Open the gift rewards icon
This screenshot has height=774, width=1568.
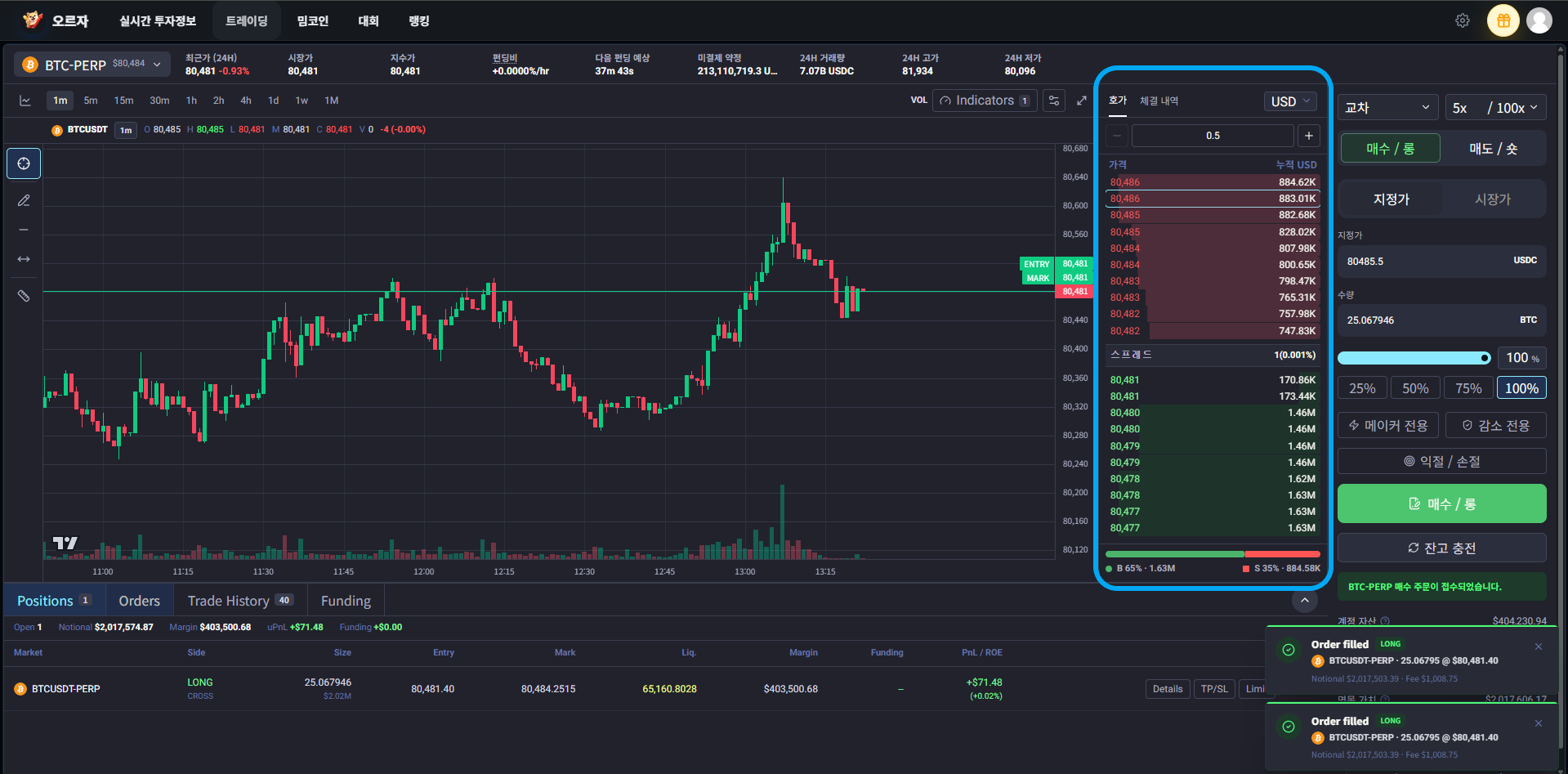pyautogui.click(x=1503, y=20)
